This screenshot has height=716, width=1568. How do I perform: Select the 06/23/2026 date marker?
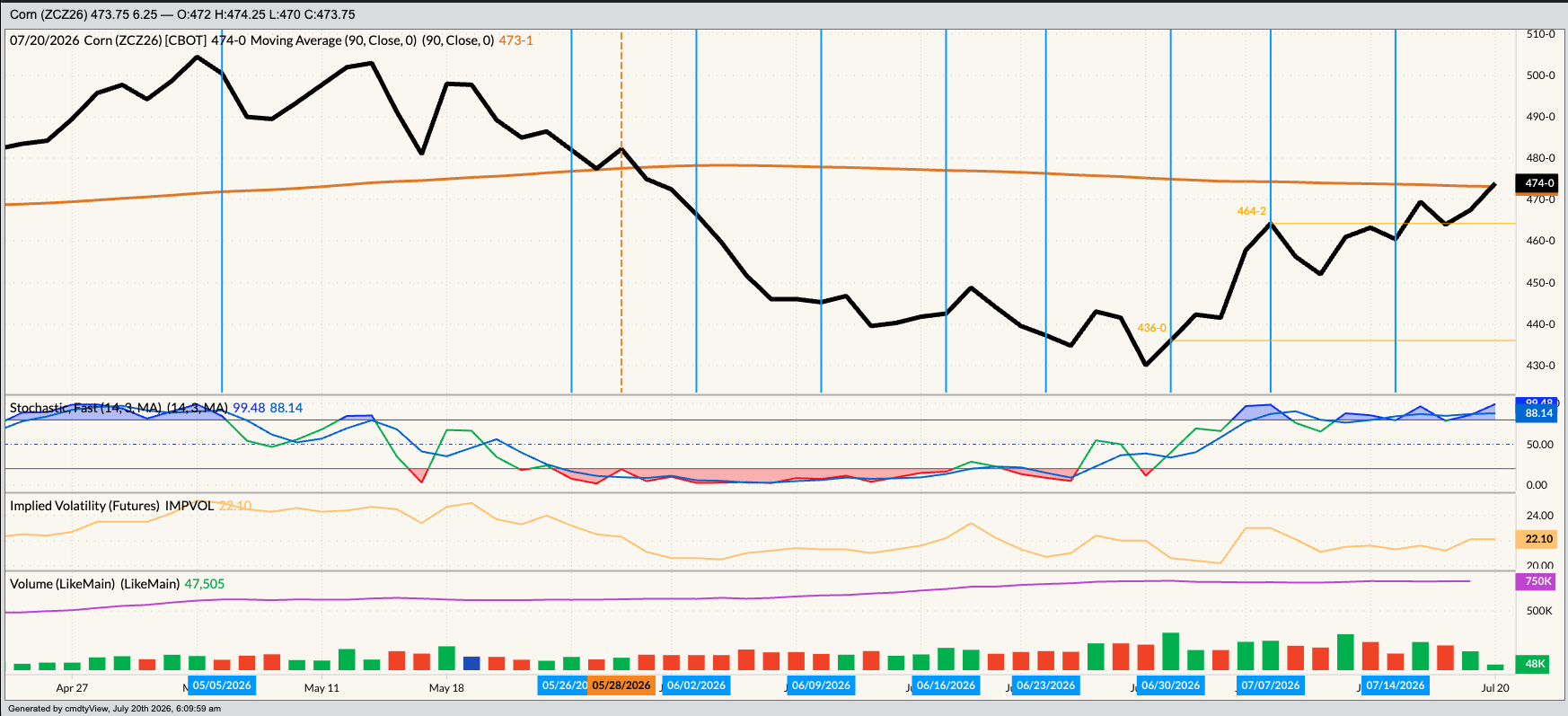click(x=1045, y=685)
